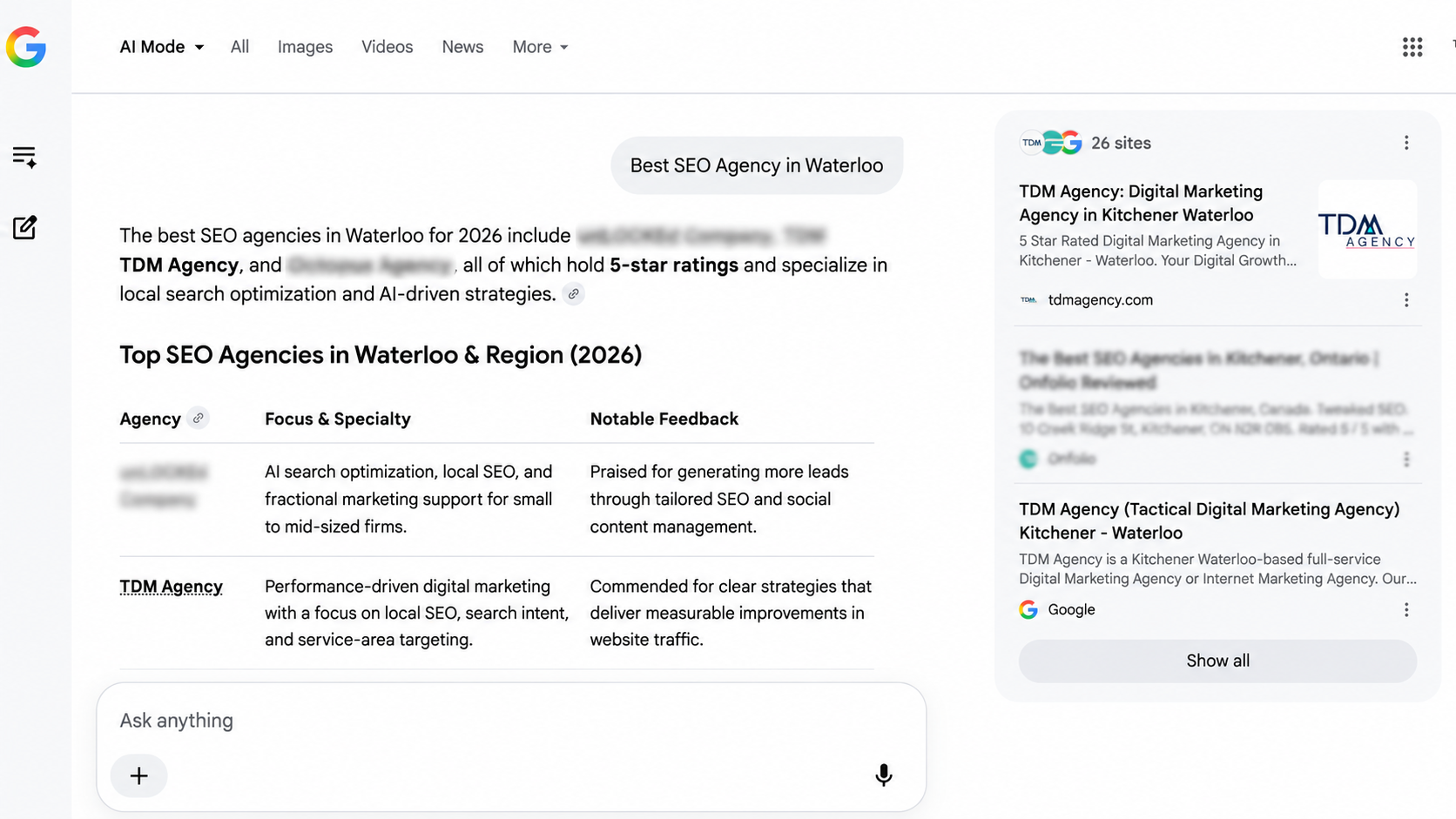Open options for the Google source

[x=1406, y=610]
